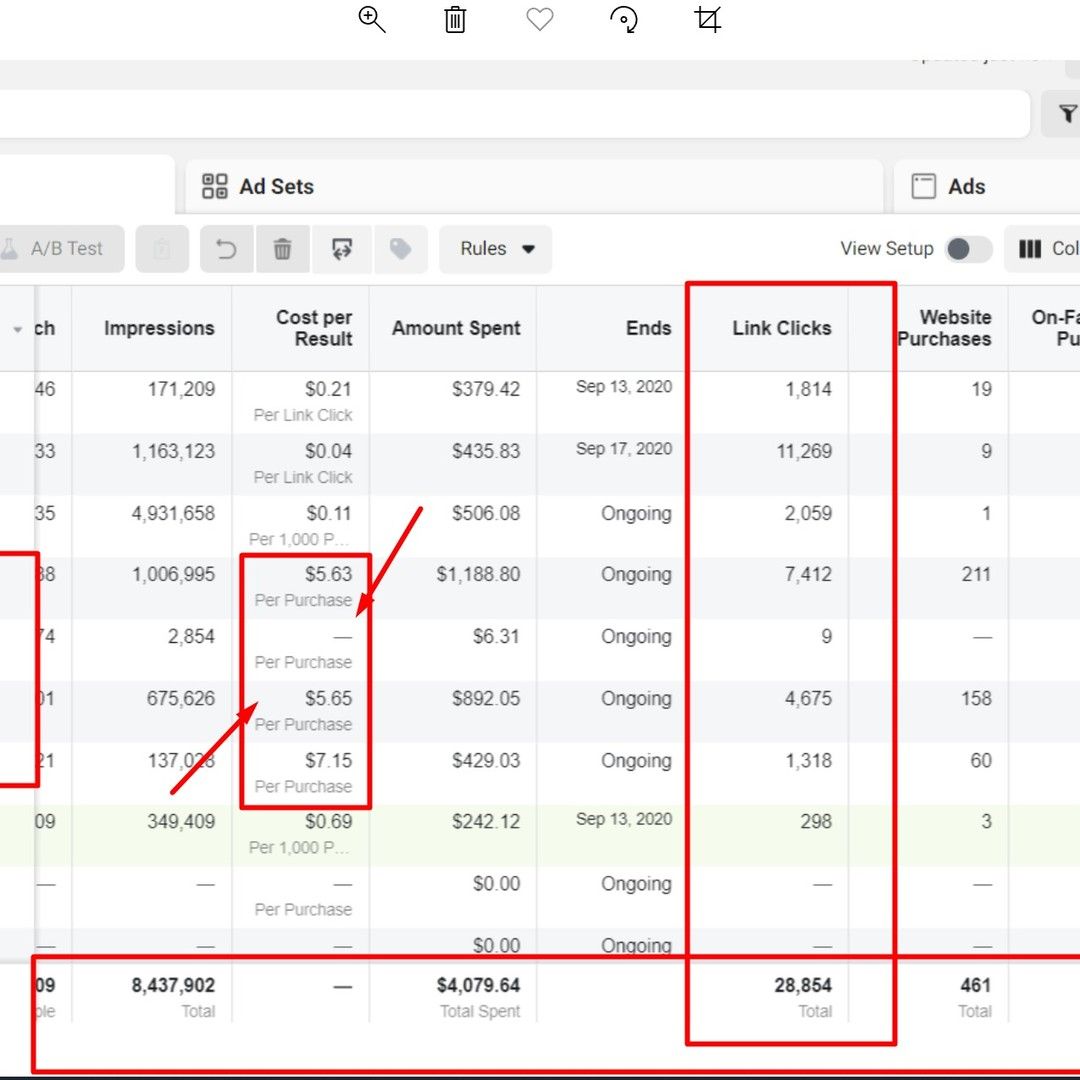Open the Columns selector at the right edge

coord(1047,249)
